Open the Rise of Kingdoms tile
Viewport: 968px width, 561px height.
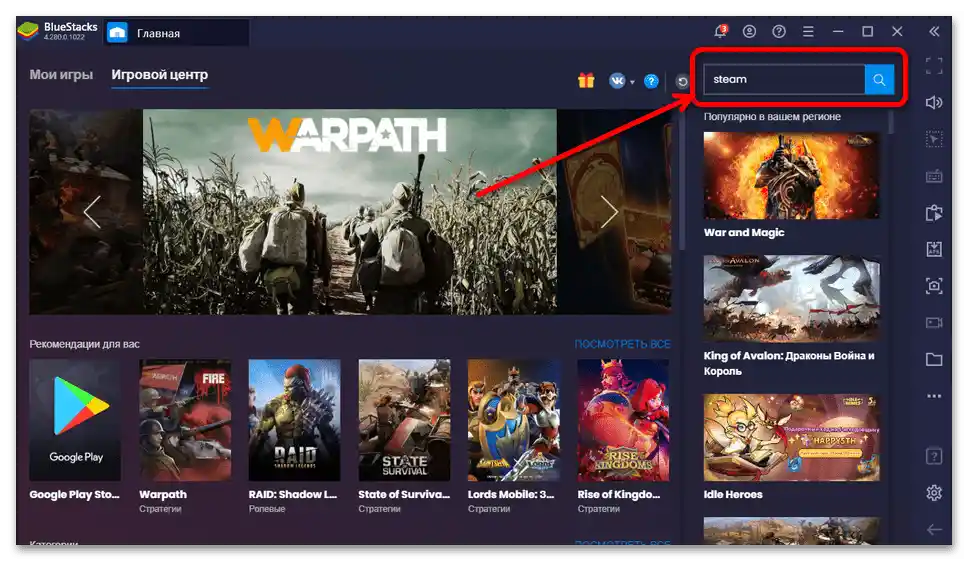click(x=624, y=420)
